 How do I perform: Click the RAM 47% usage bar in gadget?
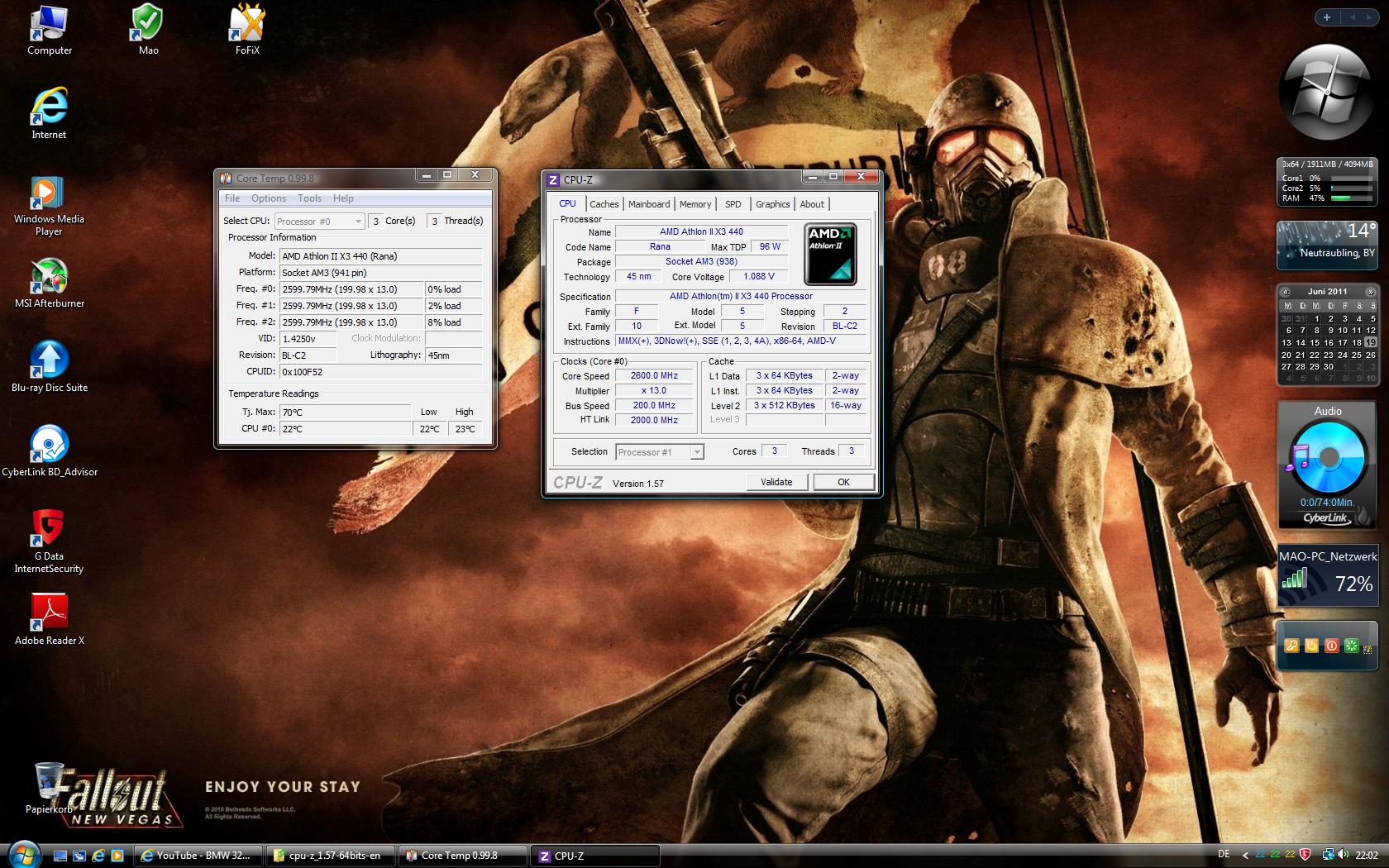point(1351,198)
